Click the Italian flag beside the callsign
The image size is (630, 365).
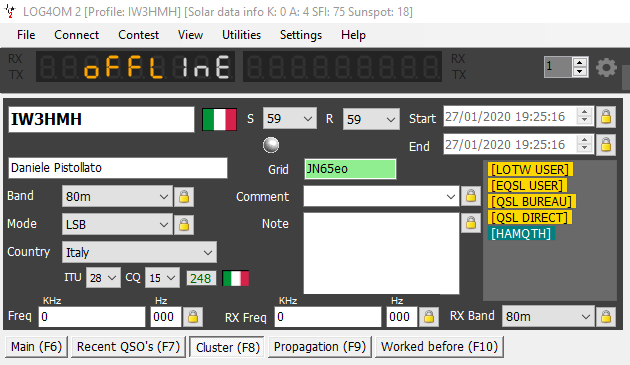click(x=219, y=119)
